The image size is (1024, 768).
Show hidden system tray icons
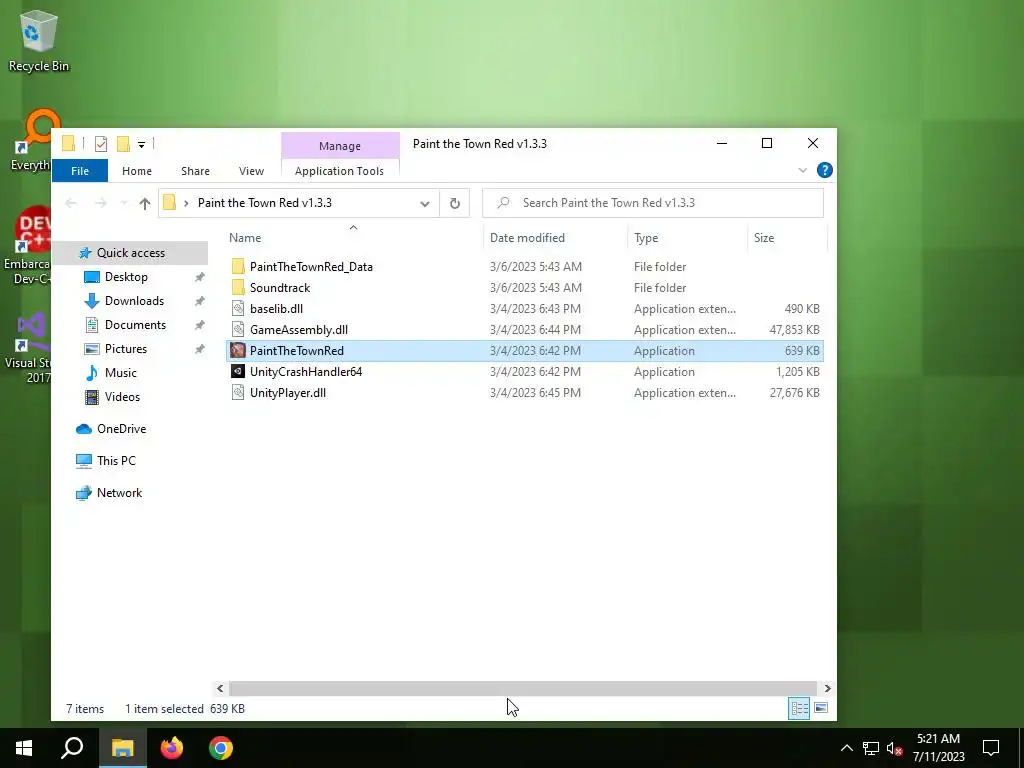(846, 748)
